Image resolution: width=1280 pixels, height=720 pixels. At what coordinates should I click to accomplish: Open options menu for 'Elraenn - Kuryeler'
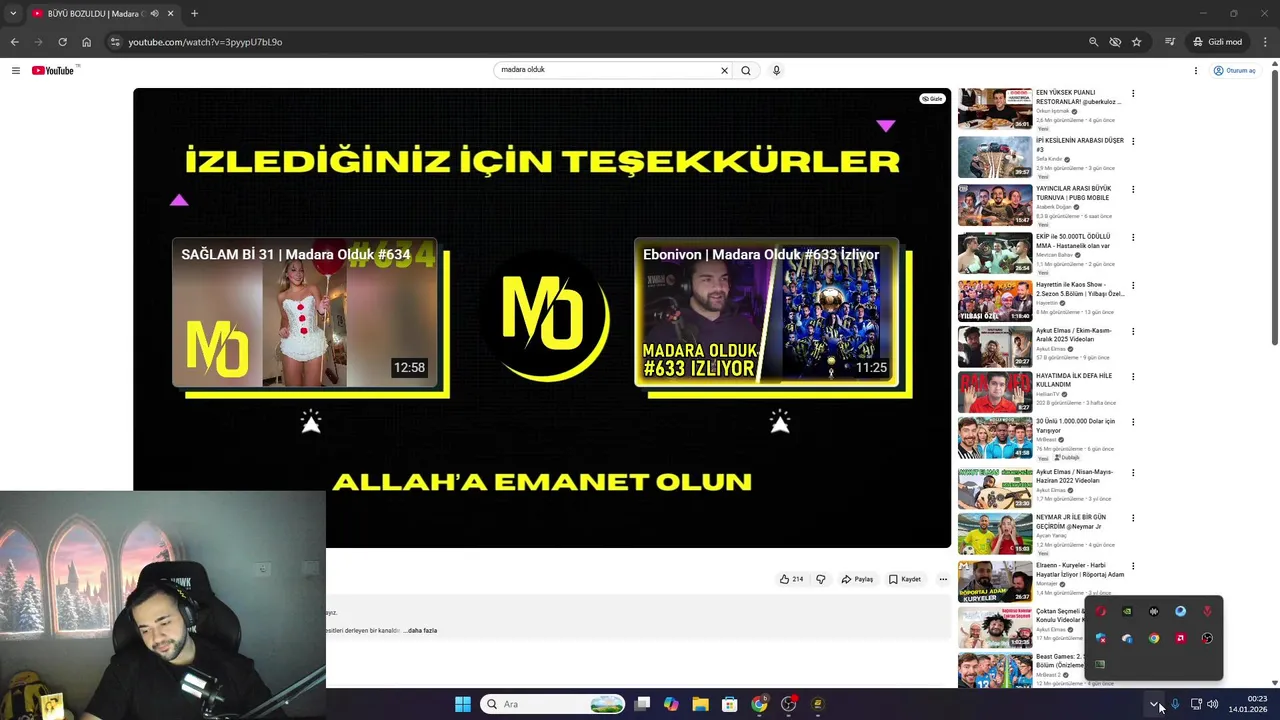click(x=1133, y=567)
